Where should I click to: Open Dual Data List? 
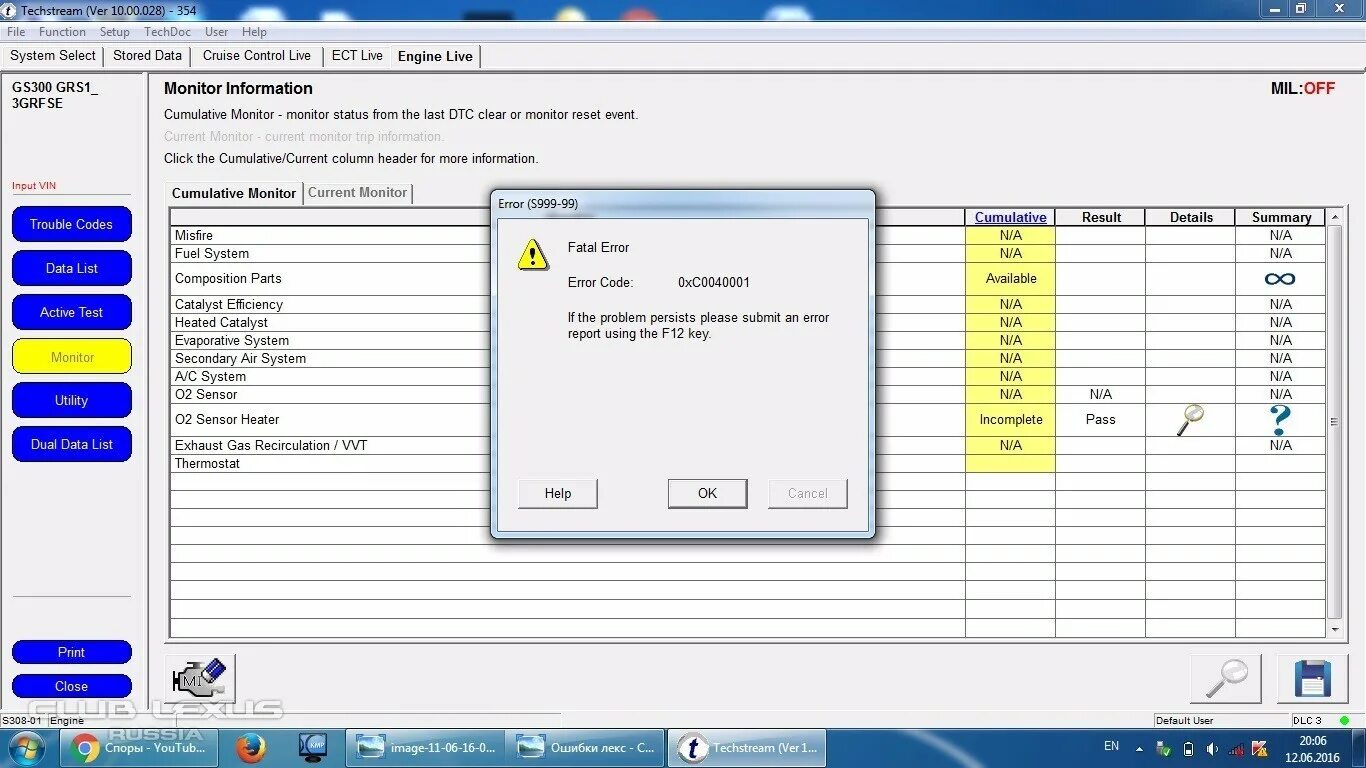(71, 444)
